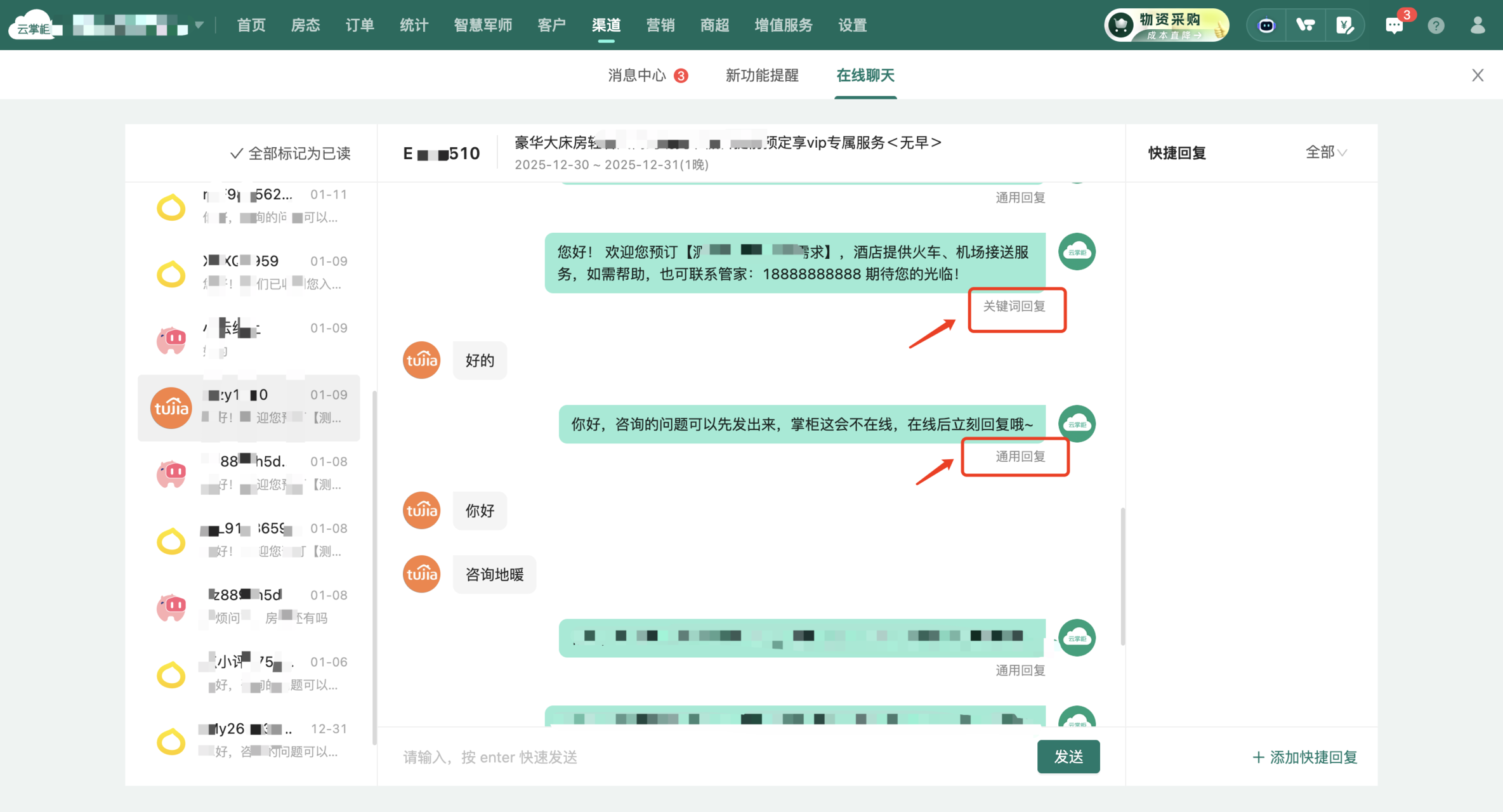Mark all messages as read (全部标记为已读)

pyautogui.click(x=291, y=154)
